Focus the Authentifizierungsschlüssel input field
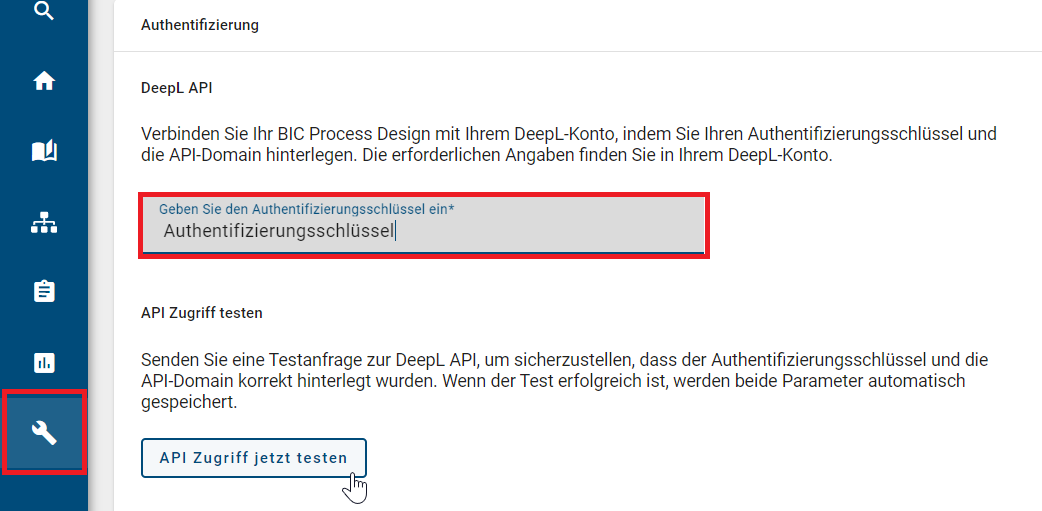1042x511 pixels. coord(424,225)
